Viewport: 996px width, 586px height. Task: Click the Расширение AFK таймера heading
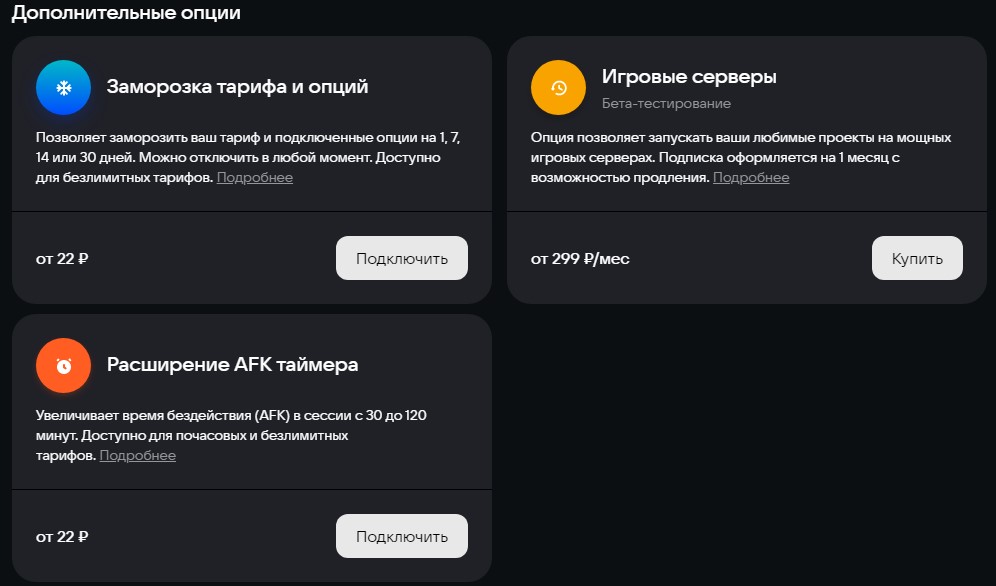[231, 365]
